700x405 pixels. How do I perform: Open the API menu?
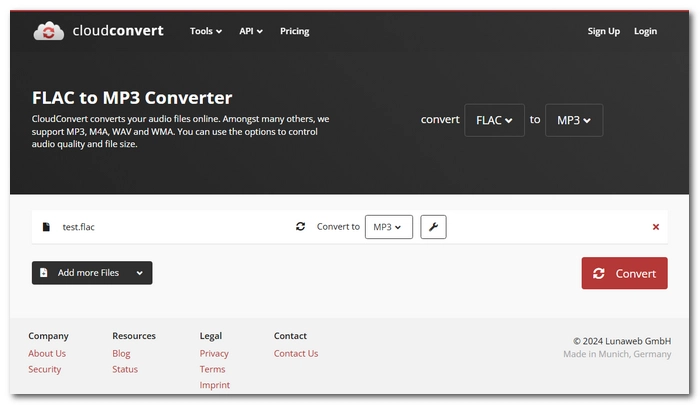(x=251, y=31)
